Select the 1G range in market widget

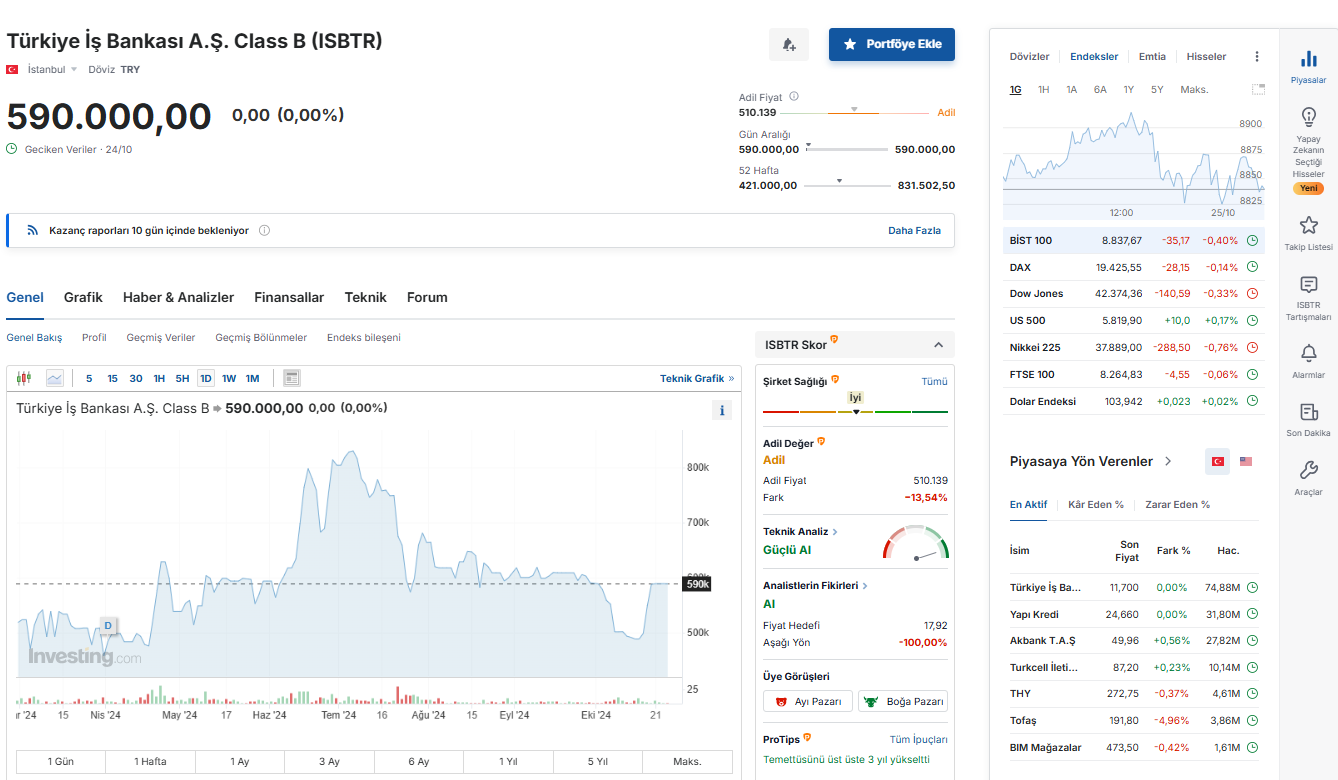pyautogui.click(x=1015, y=90)
